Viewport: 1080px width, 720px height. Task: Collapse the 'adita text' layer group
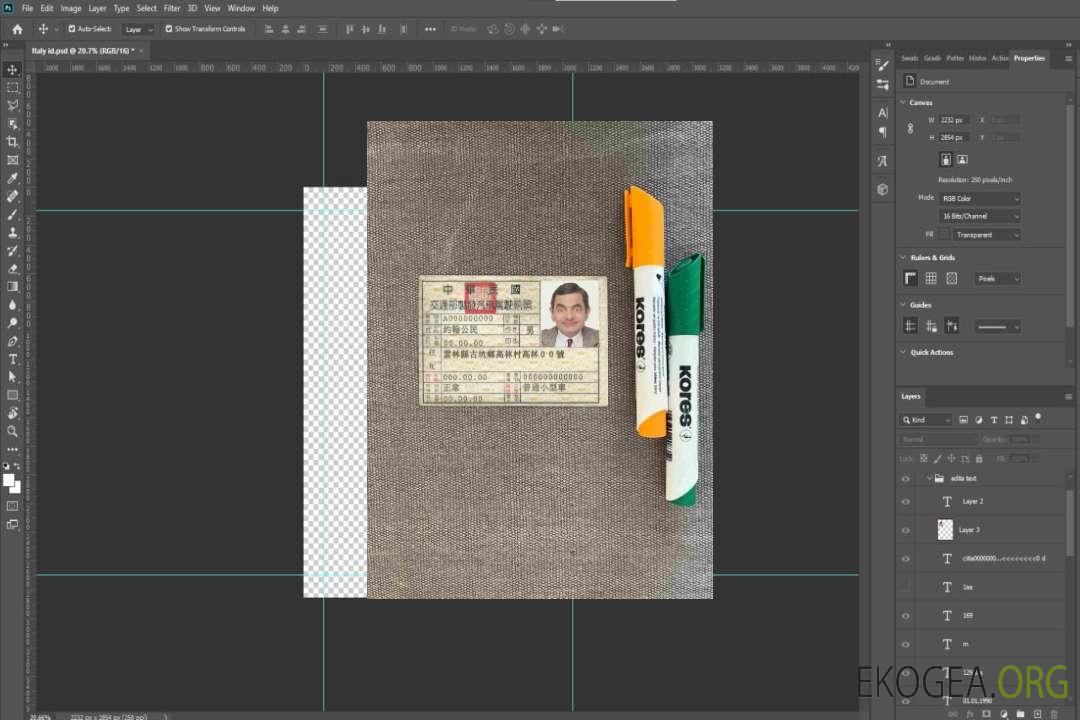click(927, 479)
